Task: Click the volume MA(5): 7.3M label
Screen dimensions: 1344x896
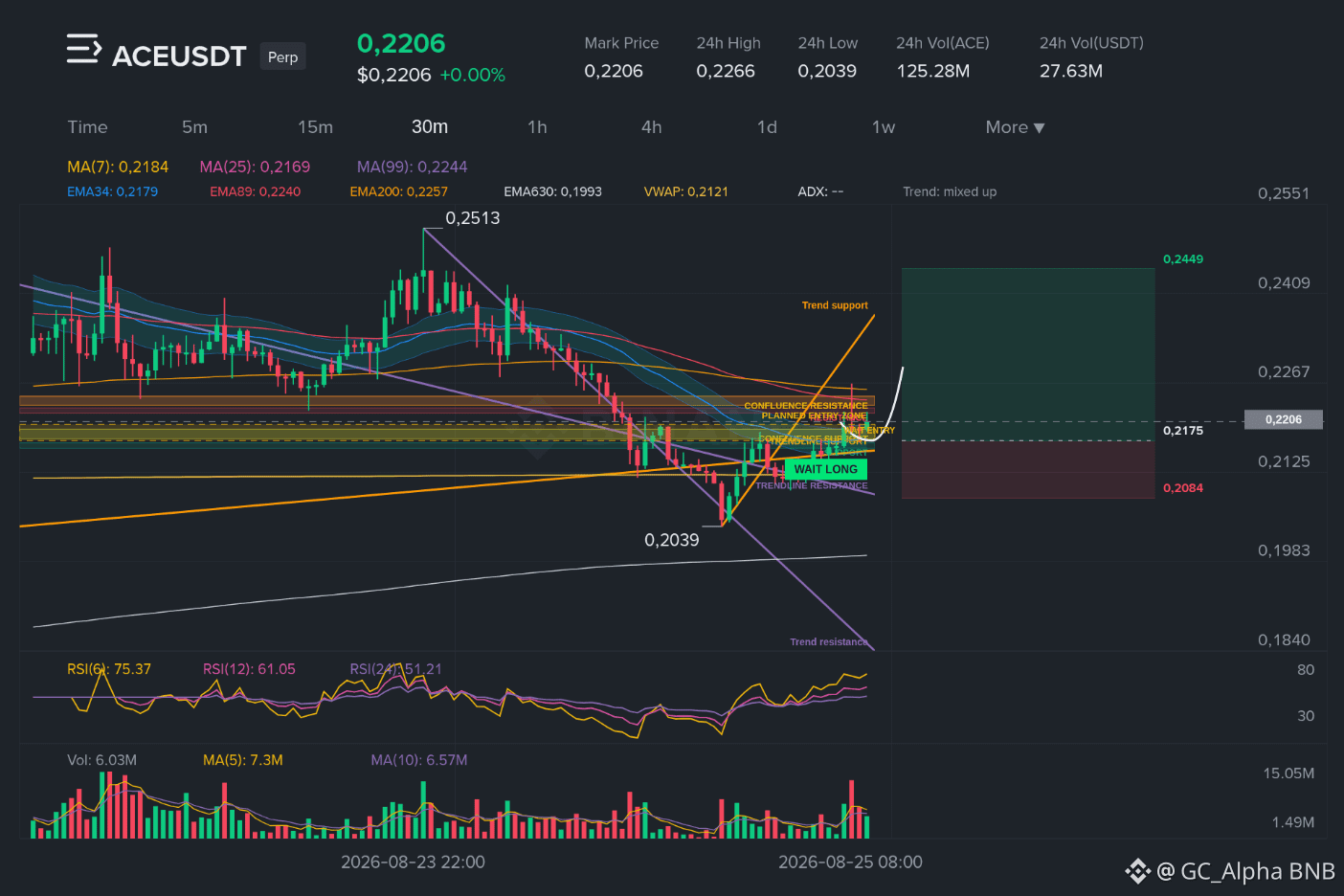Action: 243,760
